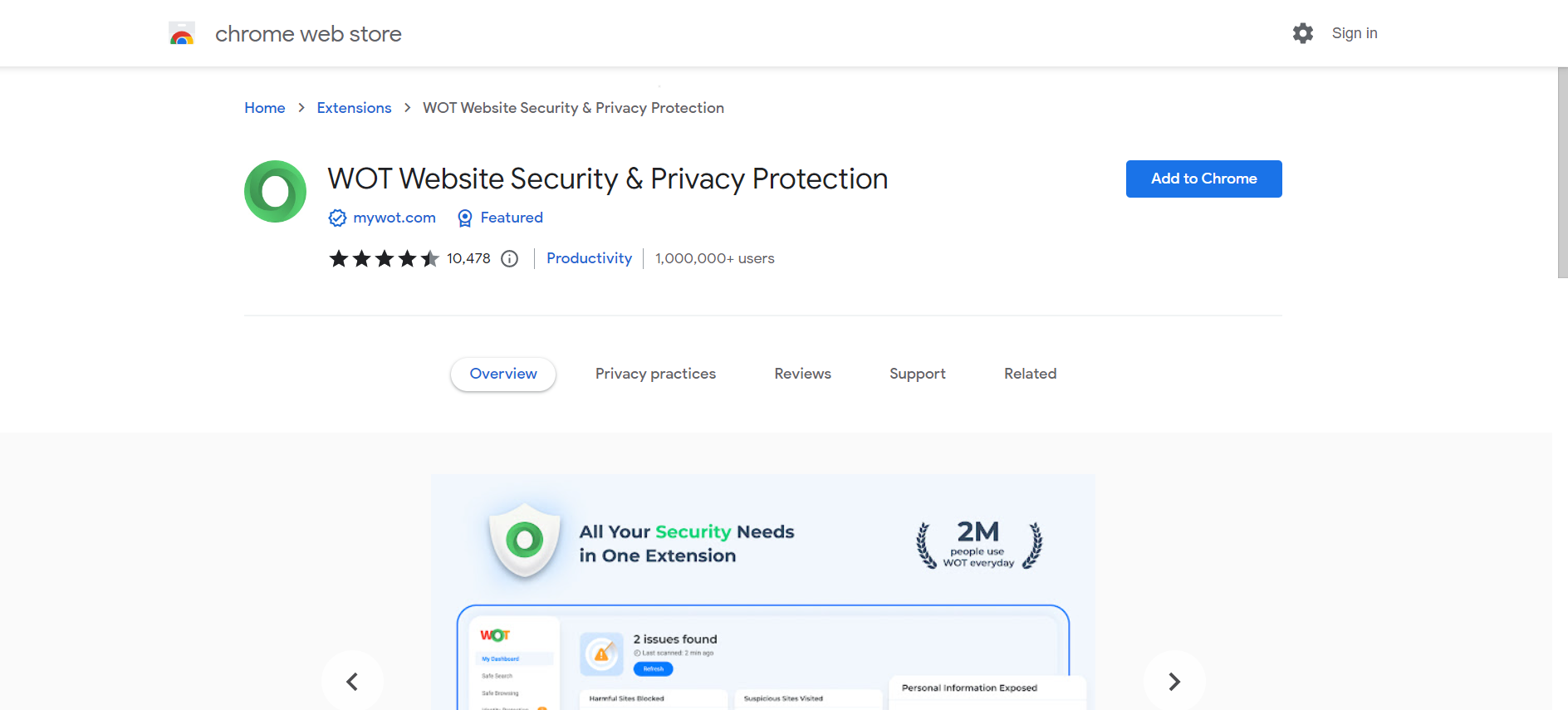Click the Sign in link
The height and width of the screenshot is (710, 1568).
(x=1354, y=33)
